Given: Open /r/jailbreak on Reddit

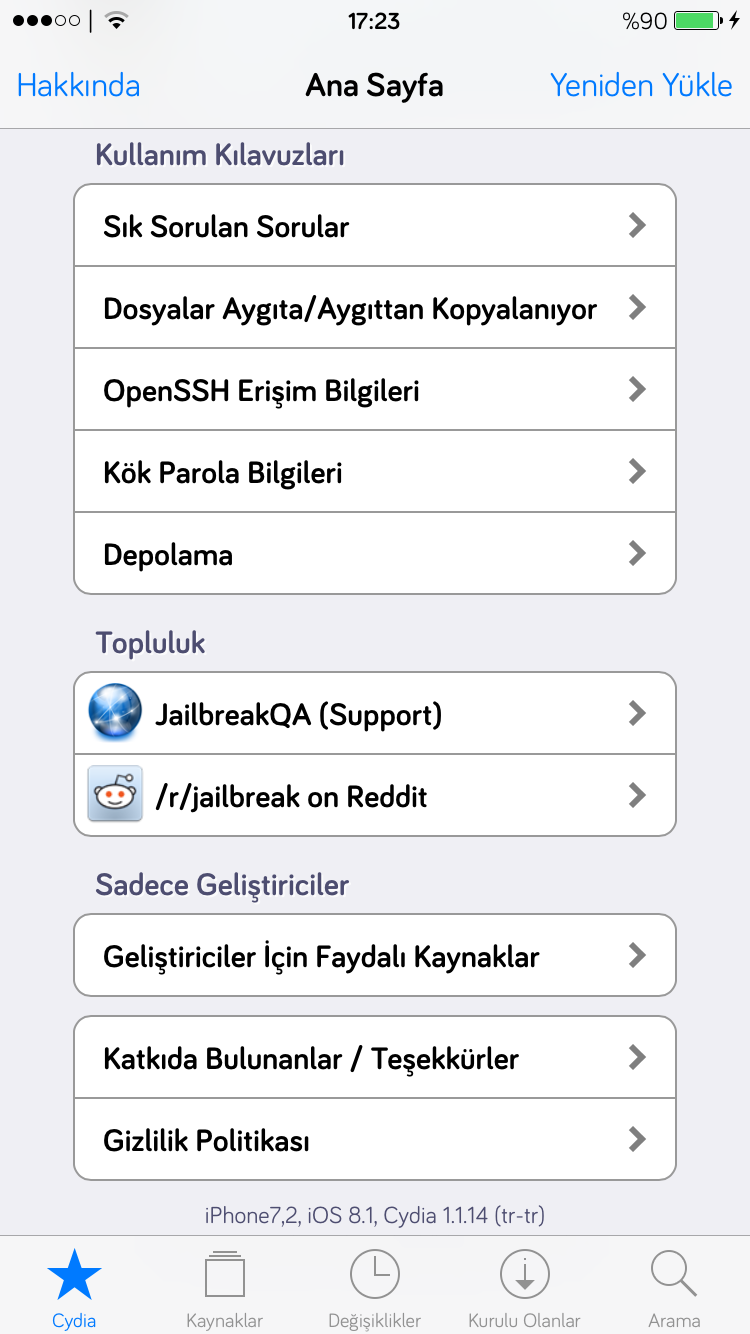Looking at the screenshot, I should click(375, 795).
